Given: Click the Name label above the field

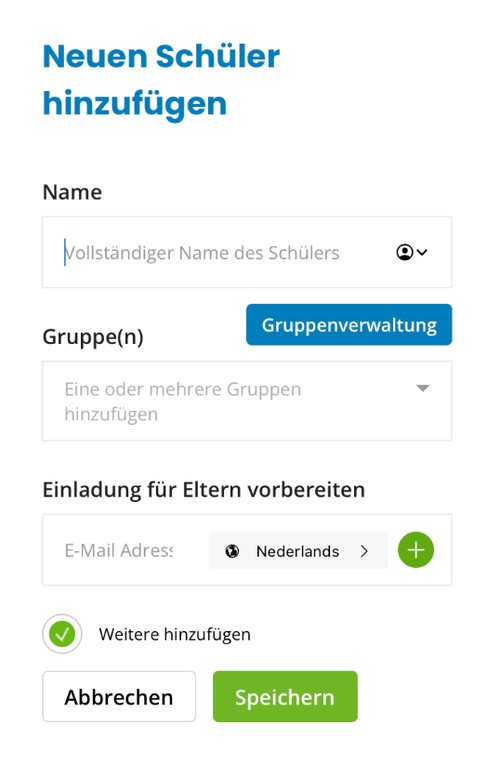Looking at the screenshot, I should pyautogui.click(x=72, y=192).
